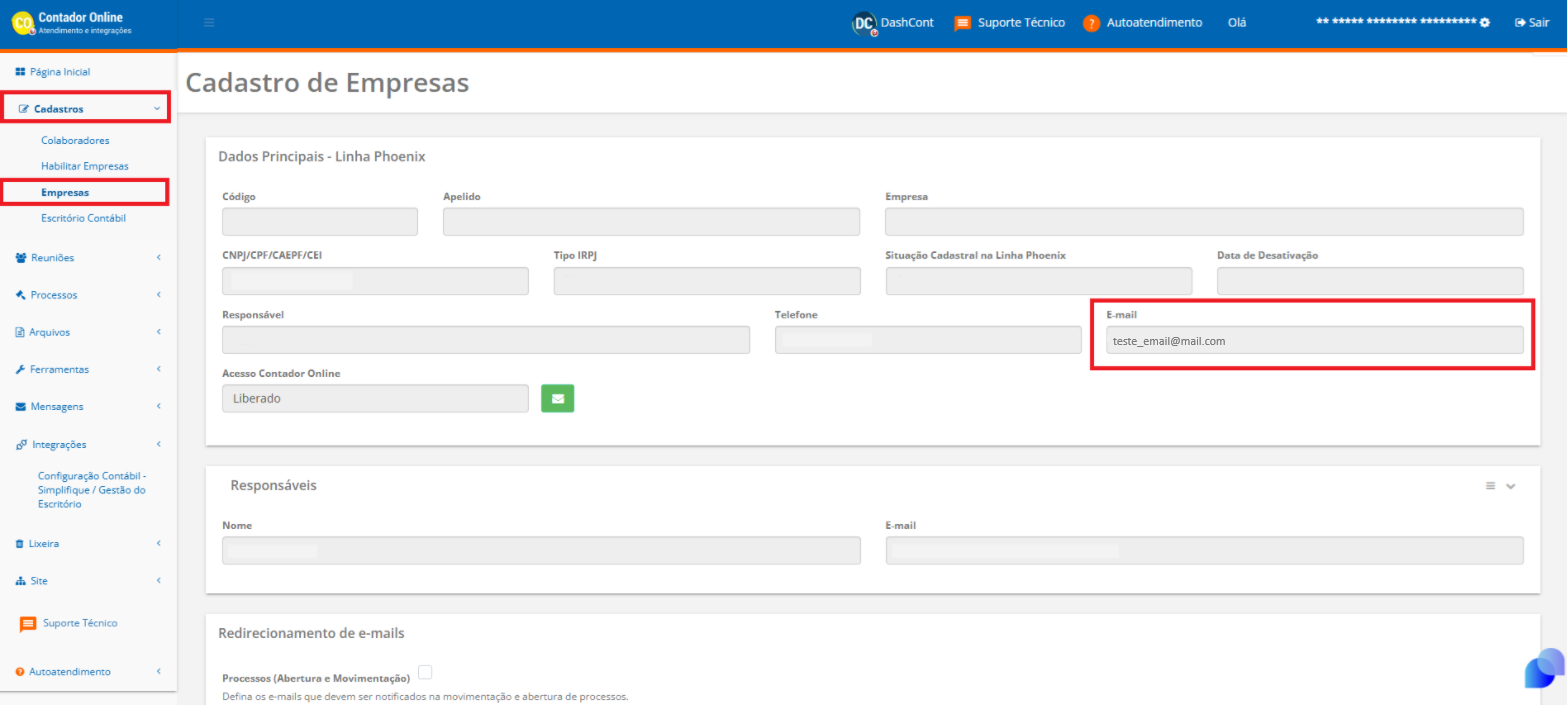
Task: Go to Habilitar Empresas
Action: point(85,166)
